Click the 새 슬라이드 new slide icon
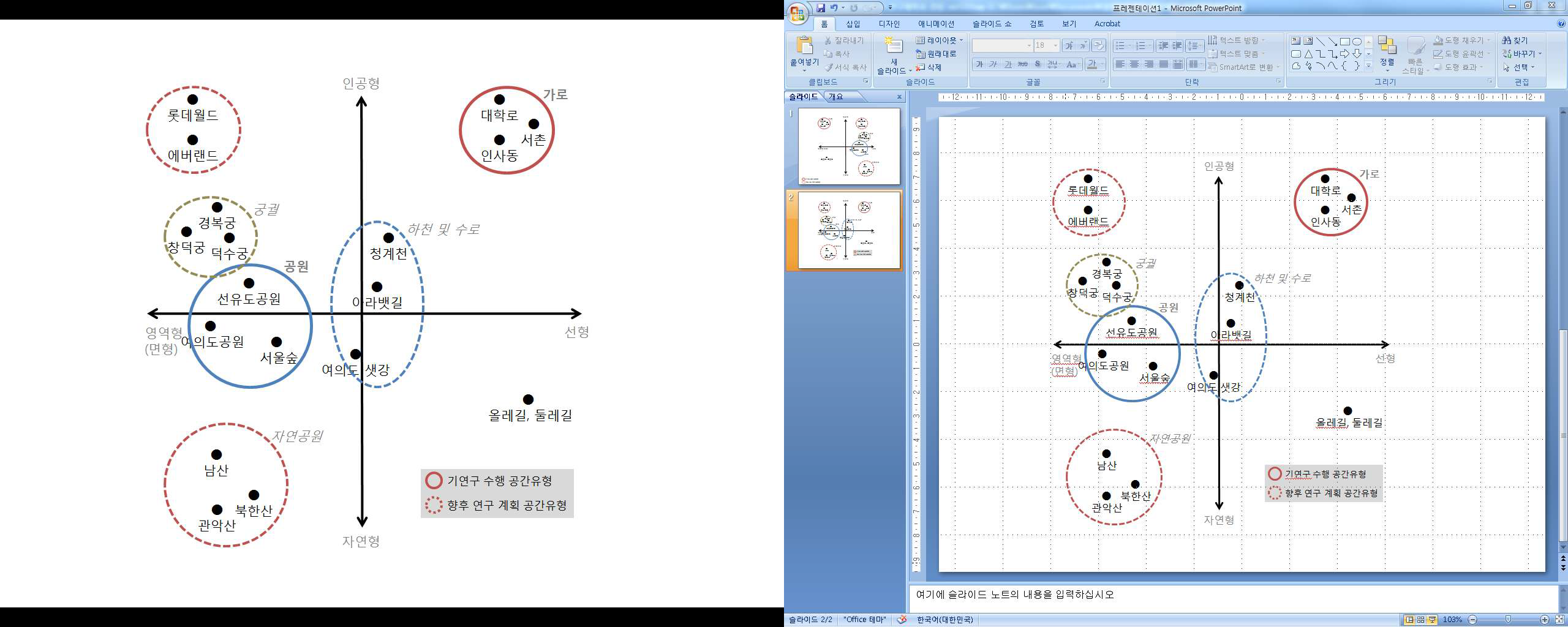 pos(894,46)
